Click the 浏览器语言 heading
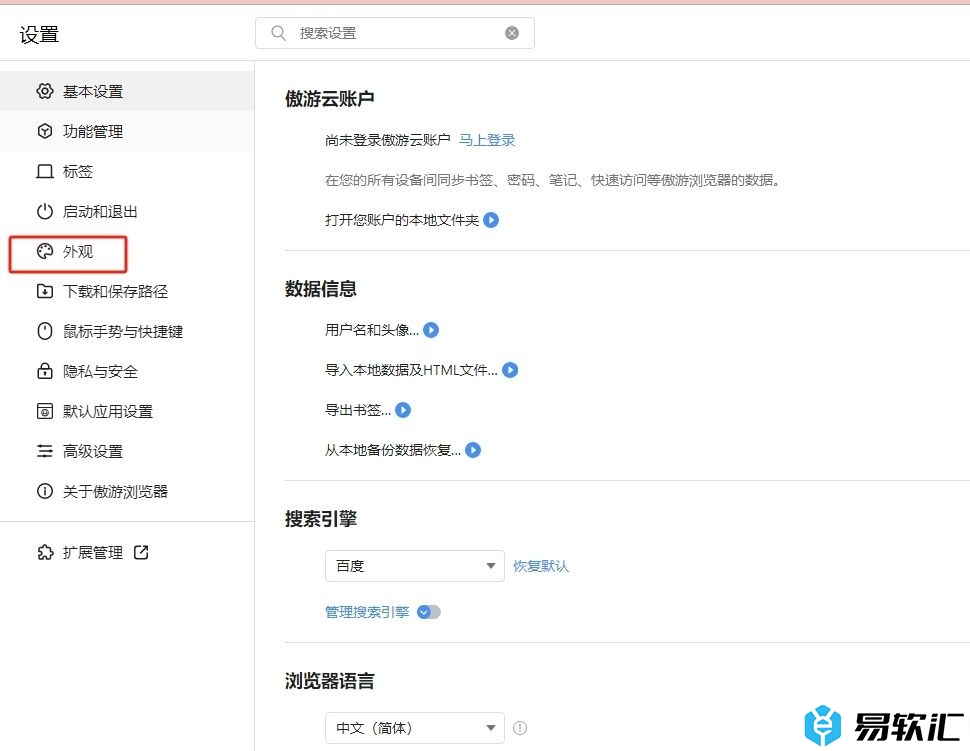This screenshot has height=751, width=970. coord(329,680)
